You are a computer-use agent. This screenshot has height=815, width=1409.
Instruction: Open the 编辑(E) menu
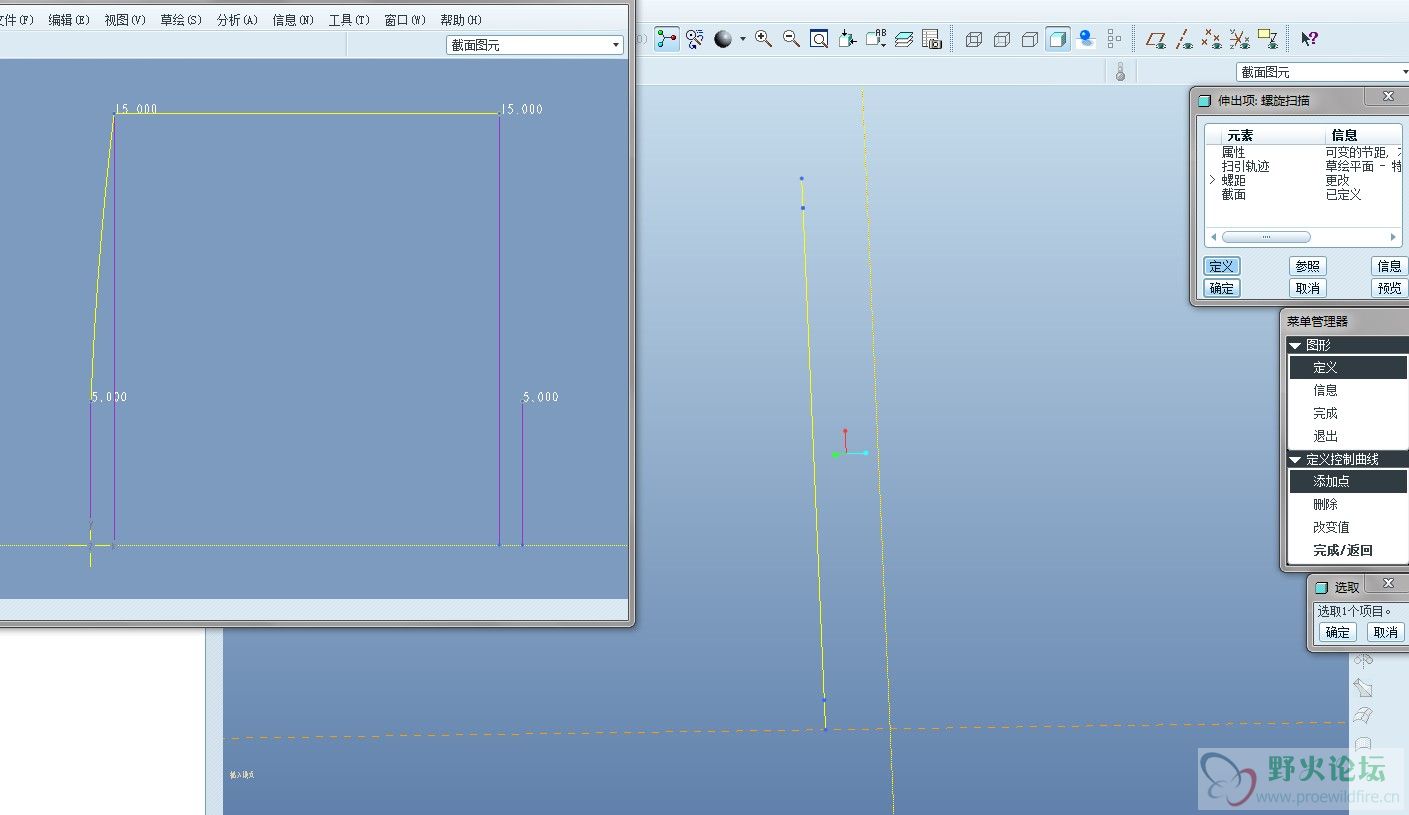click(69, 20)
